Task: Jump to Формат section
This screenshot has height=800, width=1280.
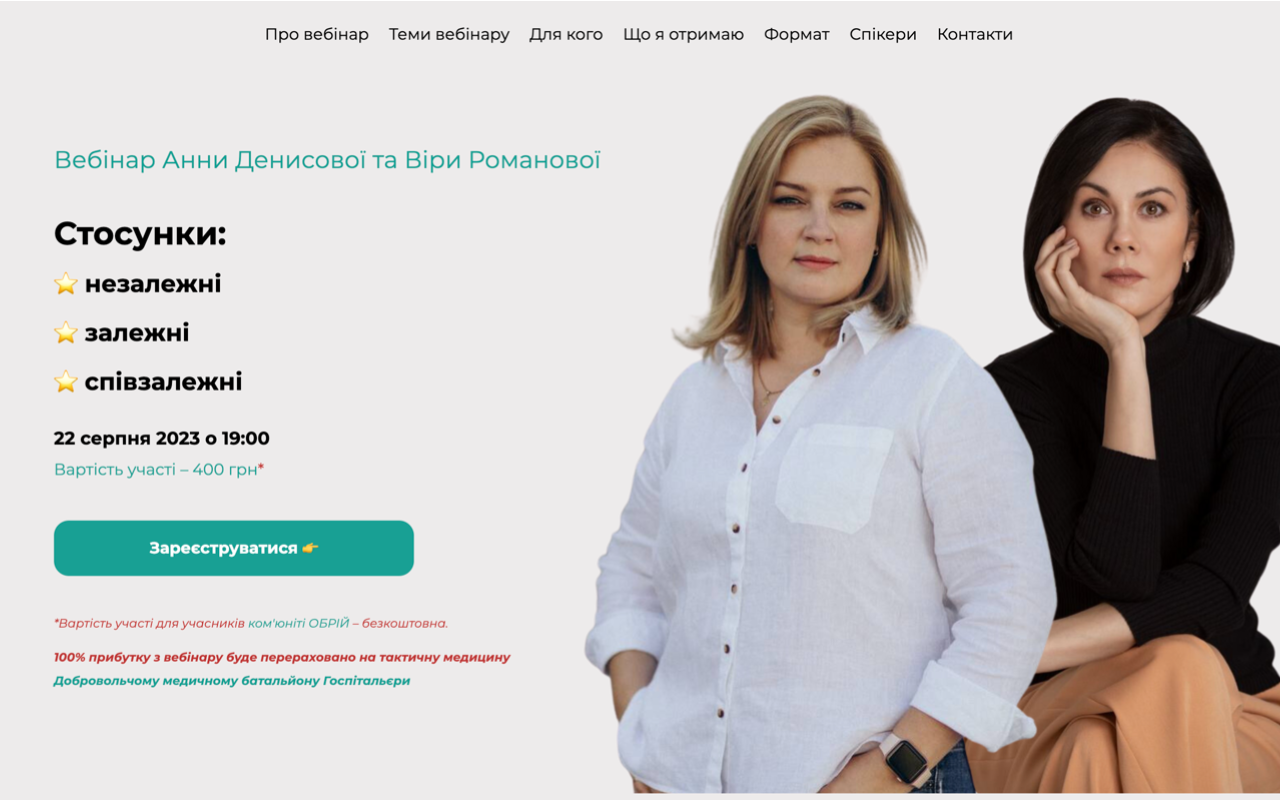Action: 797,34
